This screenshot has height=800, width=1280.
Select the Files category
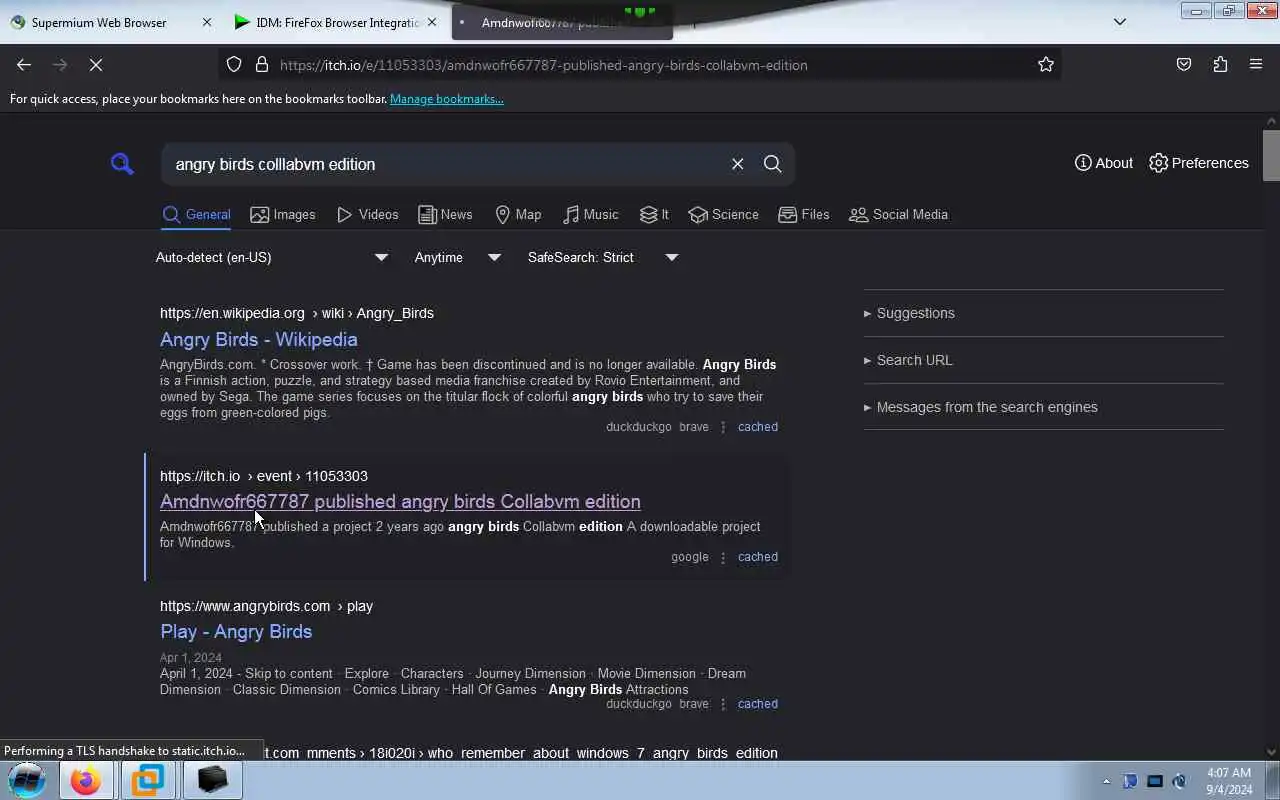tap(804, 215)
